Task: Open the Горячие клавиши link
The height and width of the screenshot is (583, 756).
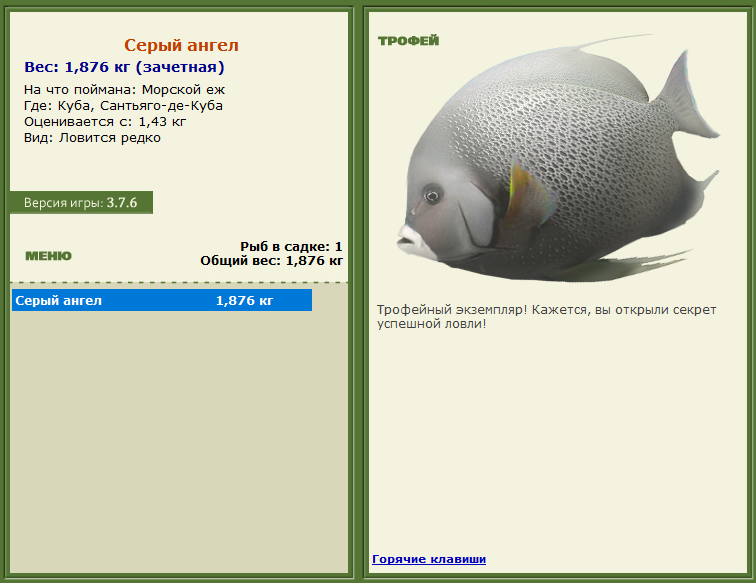Action: [x=429, y=559]
